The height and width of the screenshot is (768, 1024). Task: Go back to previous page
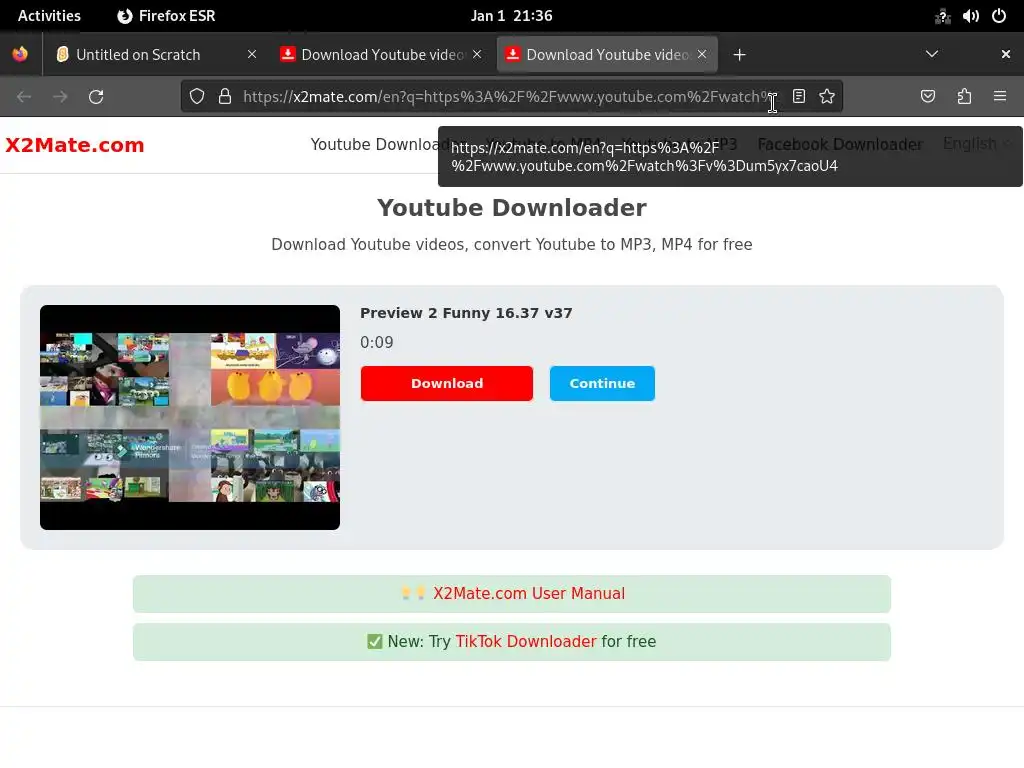[24, 97]
